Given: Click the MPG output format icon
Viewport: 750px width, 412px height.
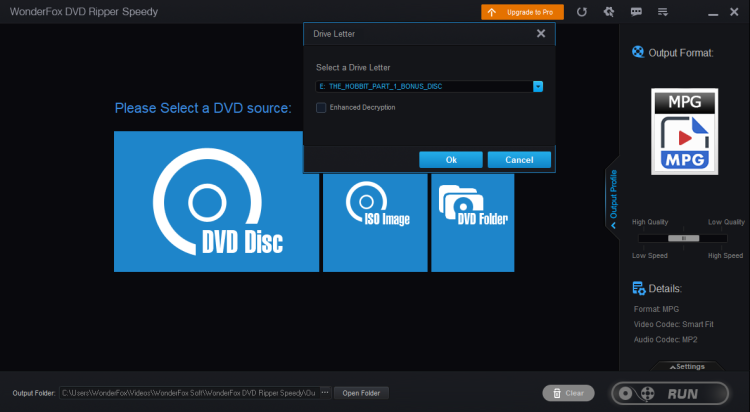Looking at the screenshot, I should click(x=685, y=131).
